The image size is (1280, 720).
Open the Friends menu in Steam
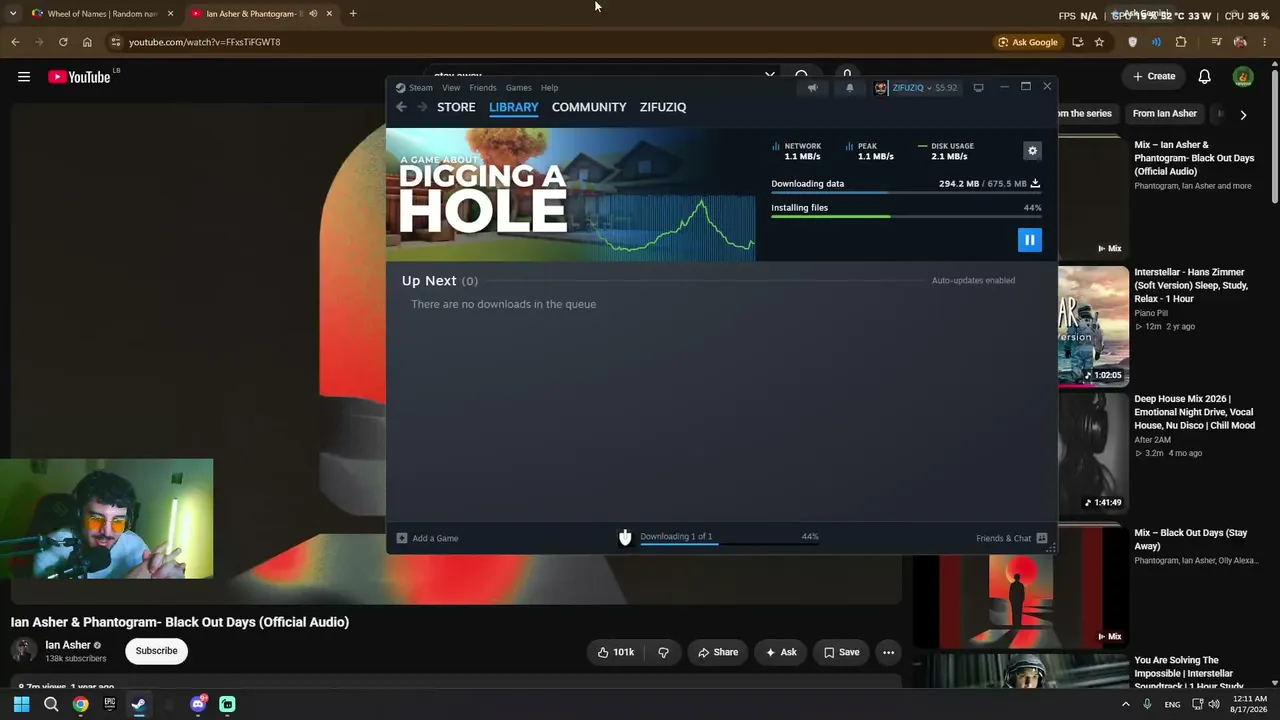coord(483,88)
